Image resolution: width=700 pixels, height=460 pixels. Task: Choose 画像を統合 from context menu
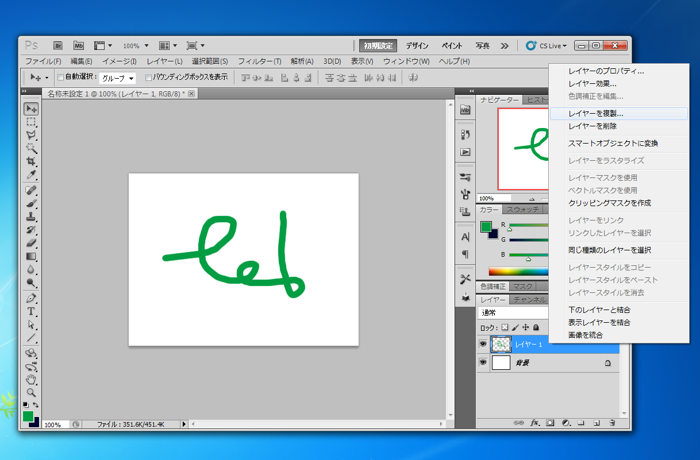[619, 335]
